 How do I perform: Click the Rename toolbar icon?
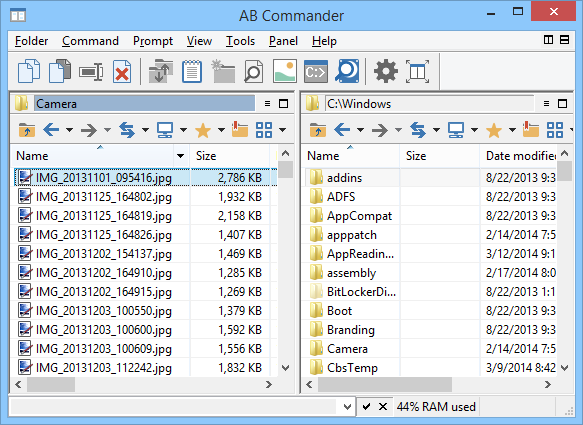91,71
